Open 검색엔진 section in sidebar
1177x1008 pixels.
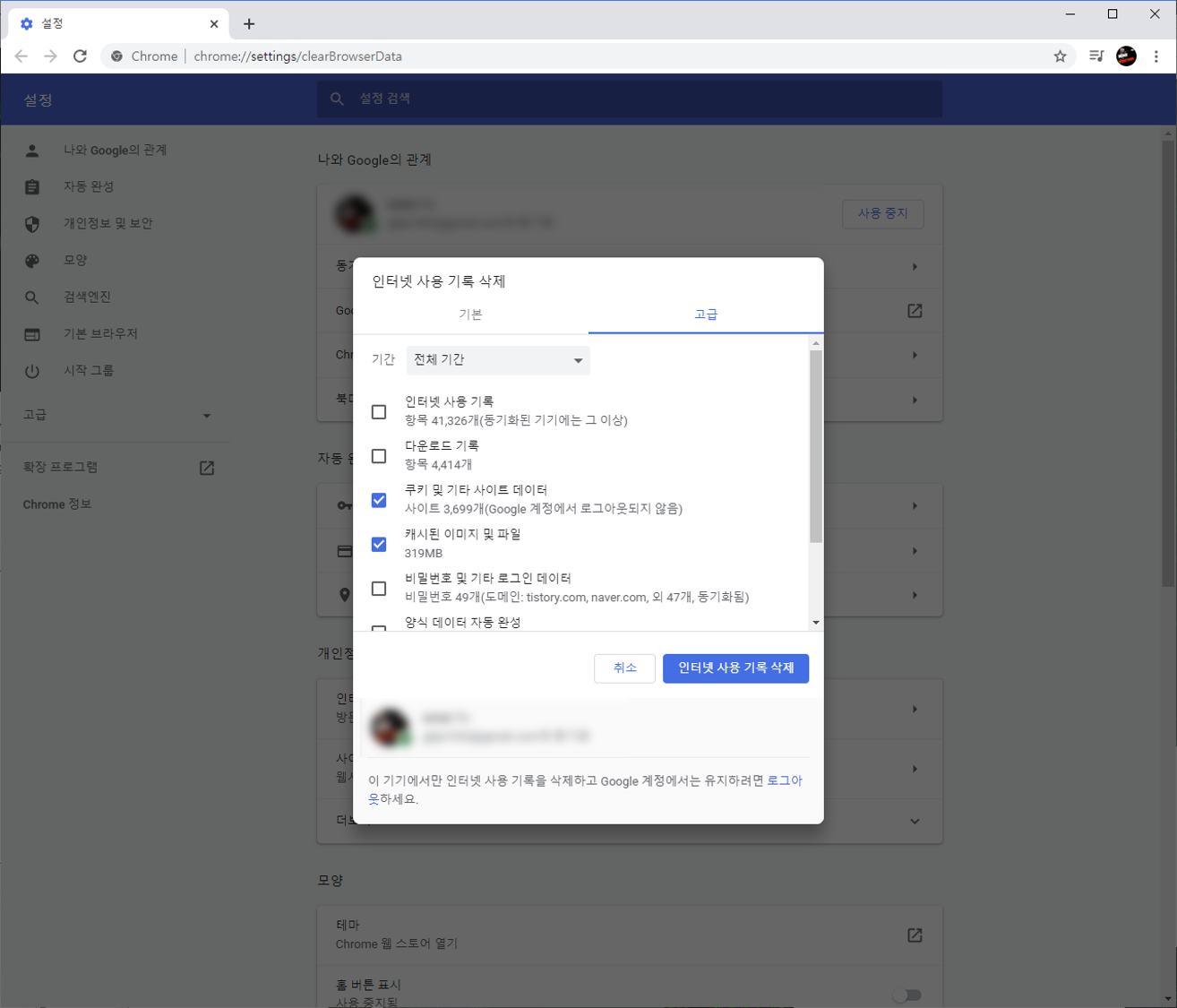[x=87, y=297]
